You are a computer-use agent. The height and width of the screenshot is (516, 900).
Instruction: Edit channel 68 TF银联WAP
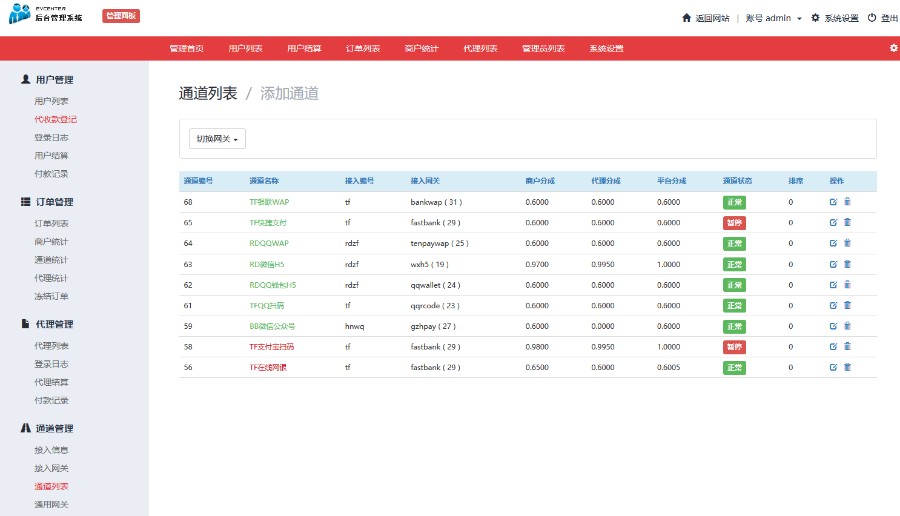tap(833, 202)
